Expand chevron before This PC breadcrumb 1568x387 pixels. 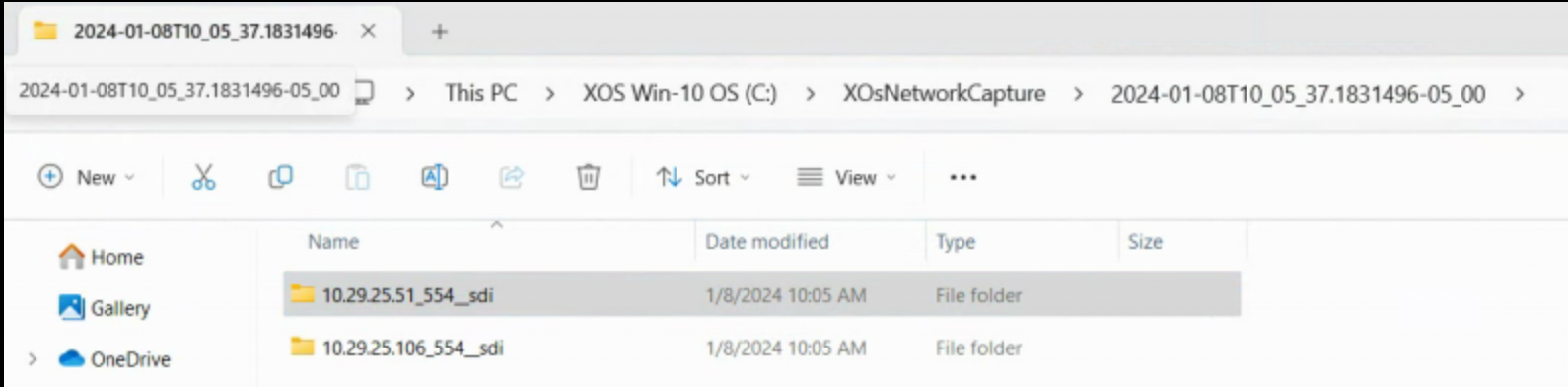click(410, 94)
